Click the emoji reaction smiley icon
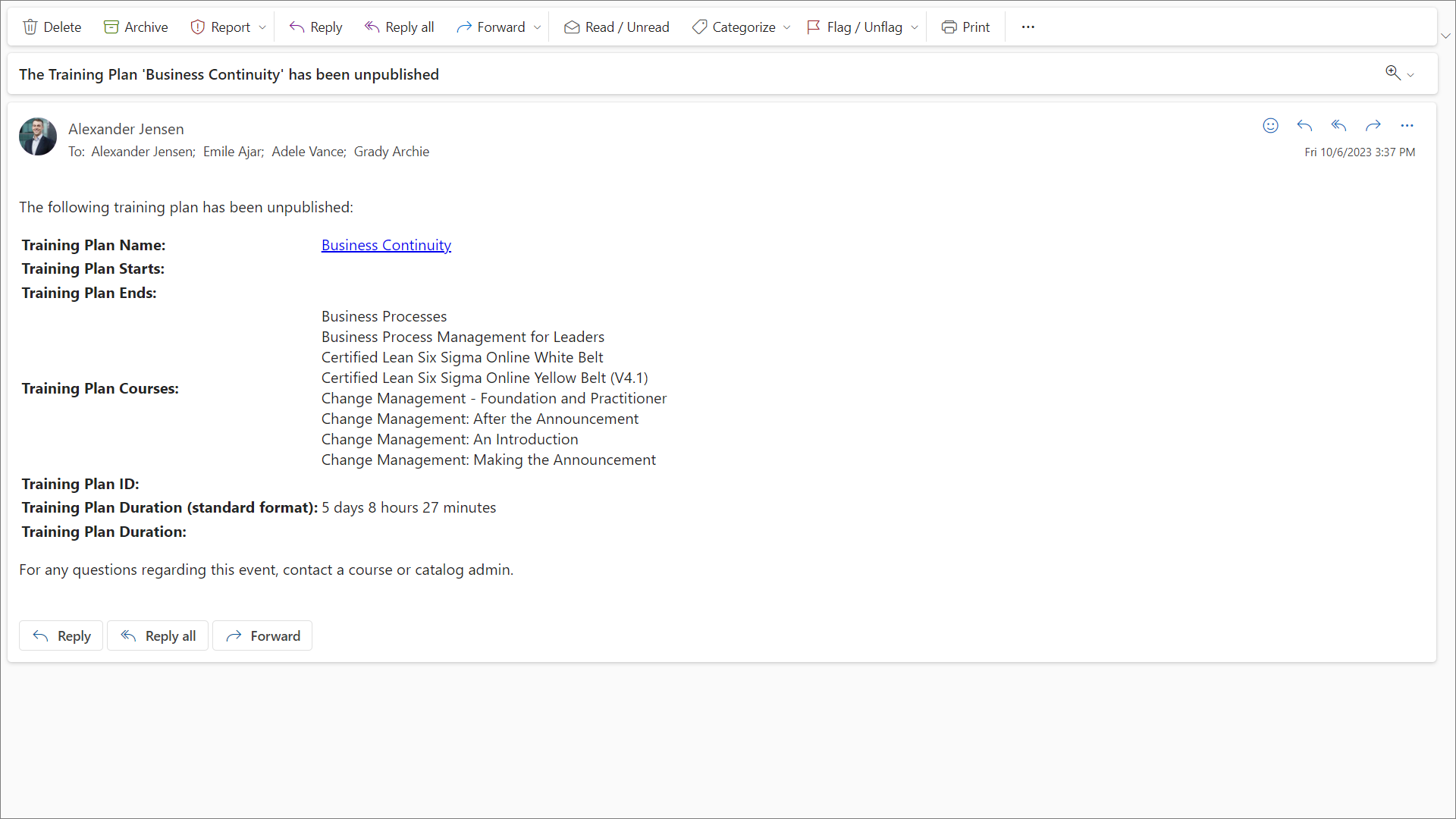 click(1270, 126)
